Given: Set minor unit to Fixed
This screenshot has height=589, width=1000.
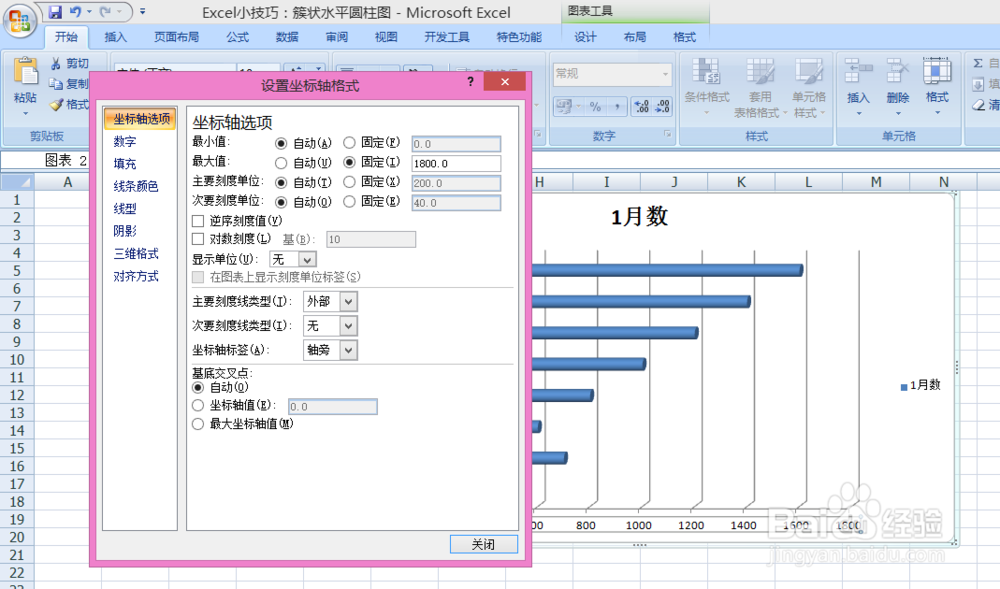Looking at the screenshot, I should (349, 201).
